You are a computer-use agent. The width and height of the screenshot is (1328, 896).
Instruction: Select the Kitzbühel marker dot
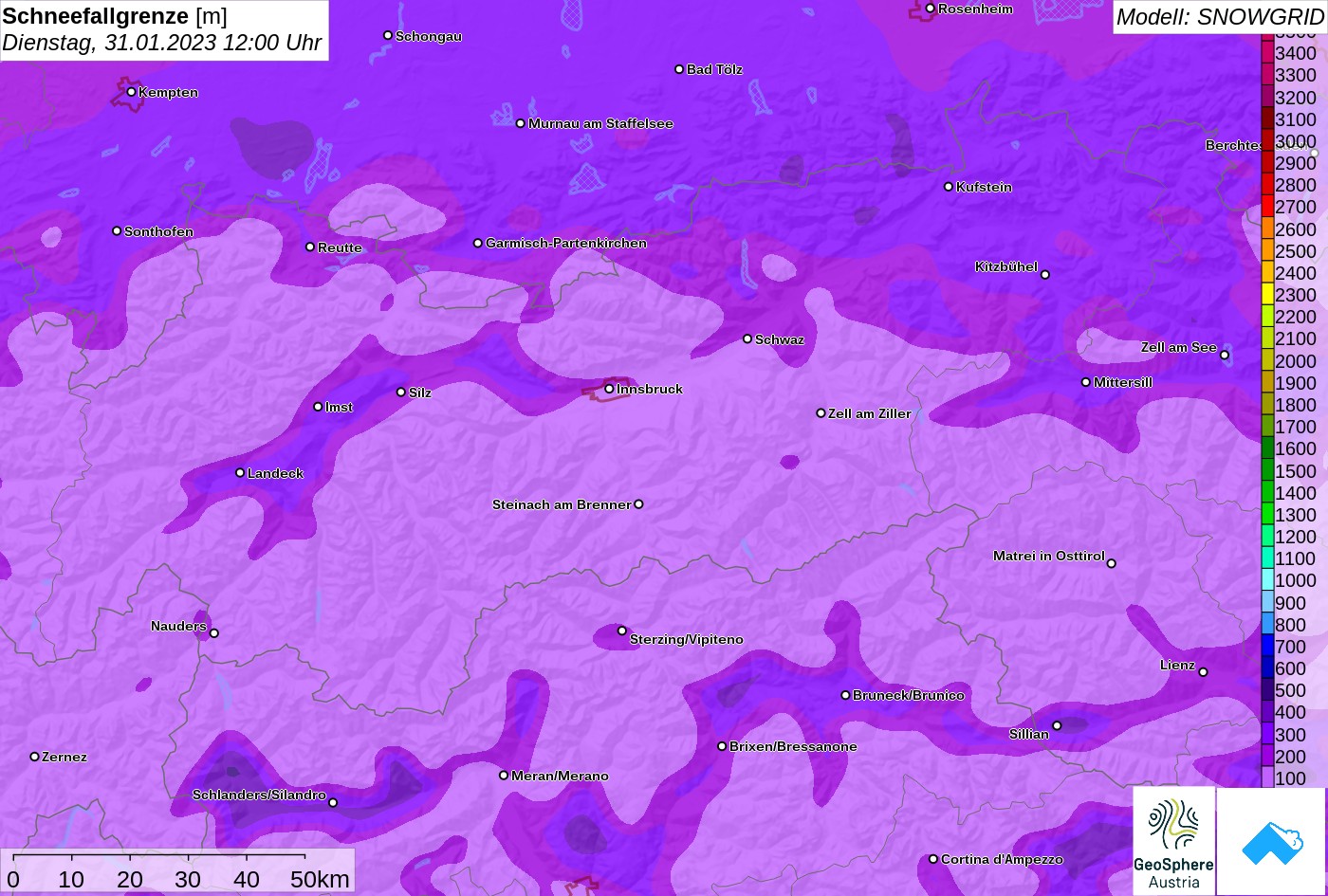tap(1045, 275)
